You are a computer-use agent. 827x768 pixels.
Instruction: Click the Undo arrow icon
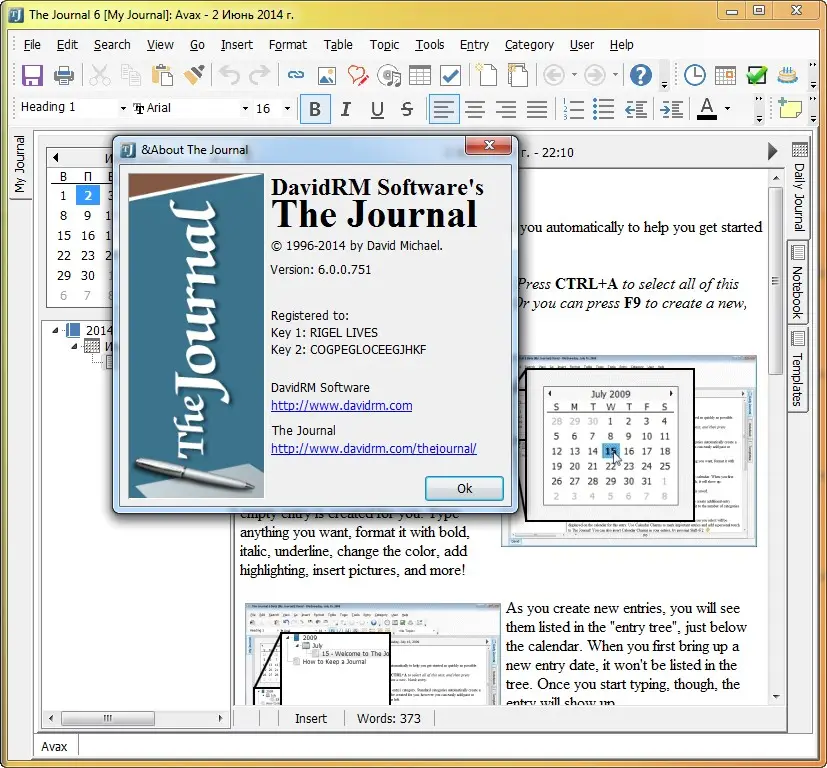pos(229,75)
